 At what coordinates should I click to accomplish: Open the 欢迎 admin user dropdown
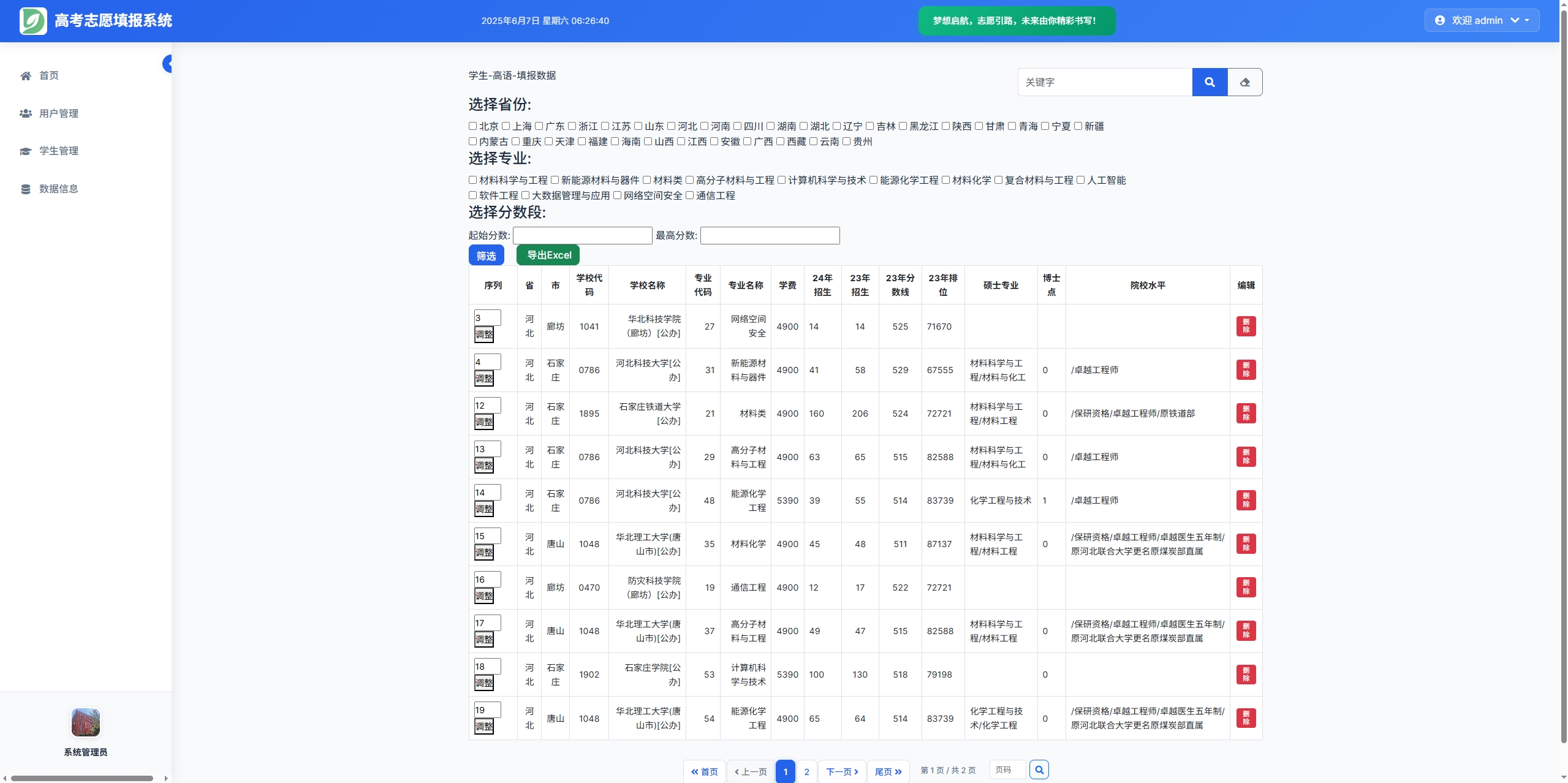click(x=1481, y=21)
